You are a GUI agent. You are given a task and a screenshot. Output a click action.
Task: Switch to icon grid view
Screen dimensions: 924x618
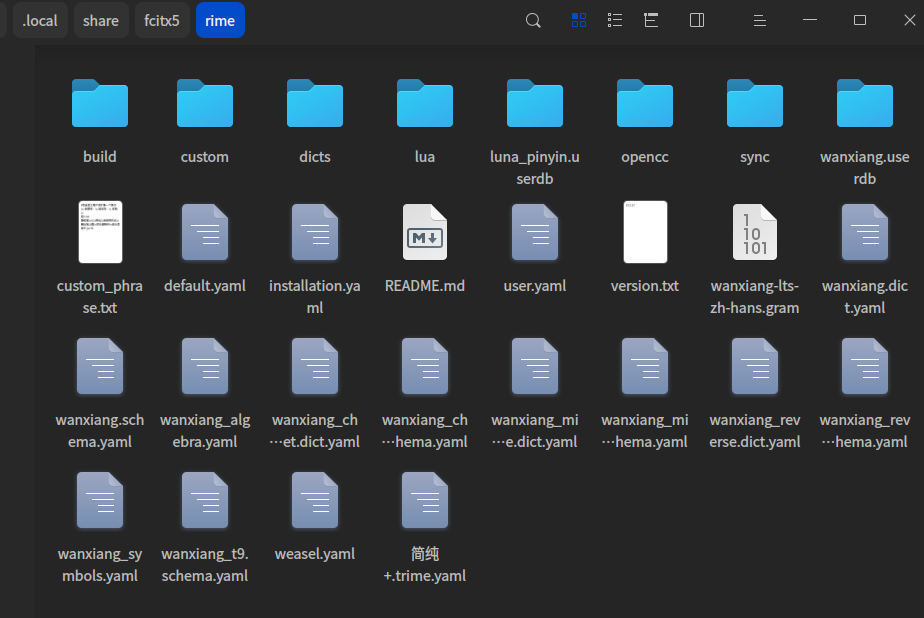578,20
